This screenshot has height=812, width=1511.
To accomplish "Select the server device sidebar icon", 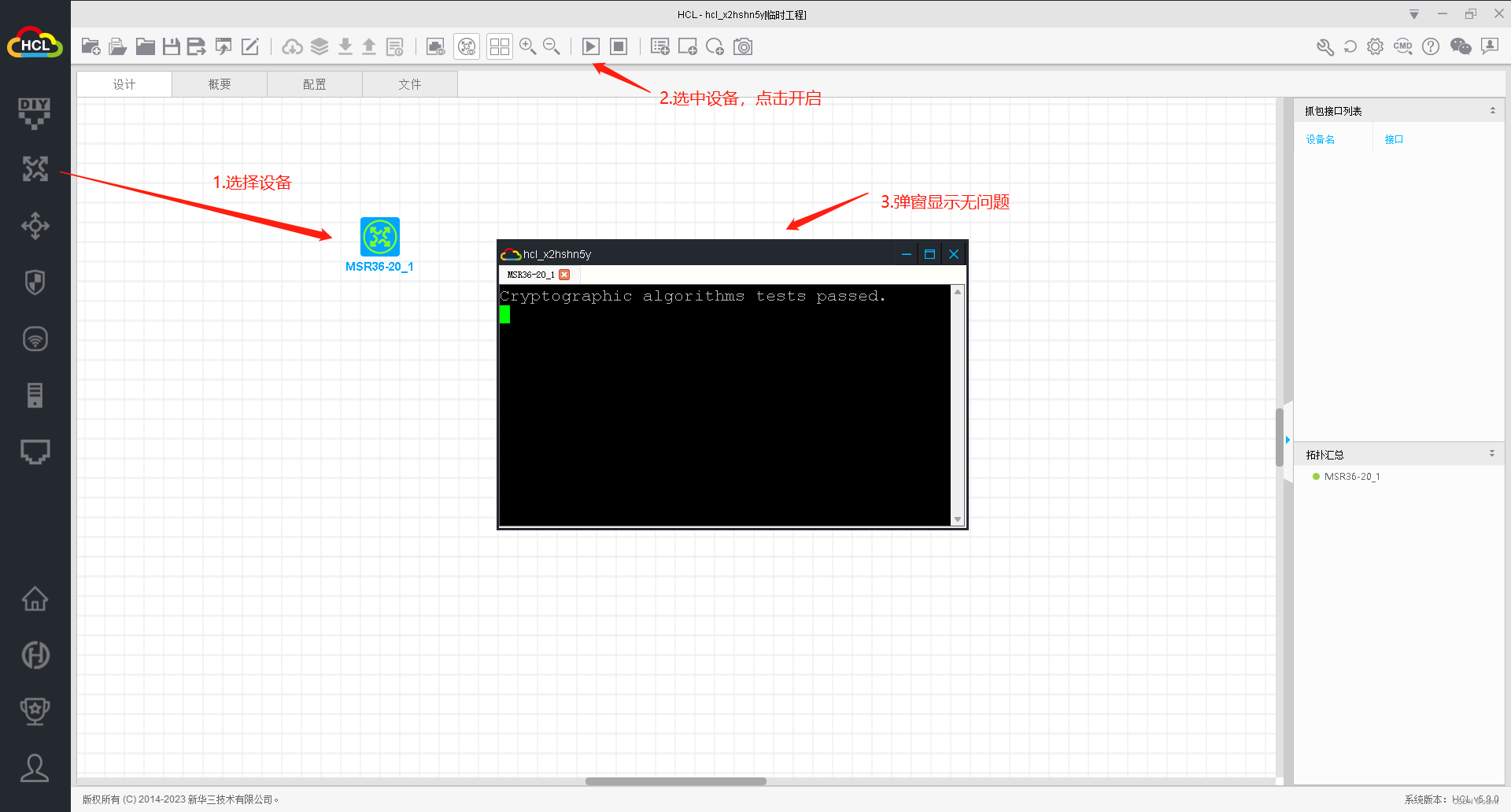I will pyautogui.click(x=35, y=395).
